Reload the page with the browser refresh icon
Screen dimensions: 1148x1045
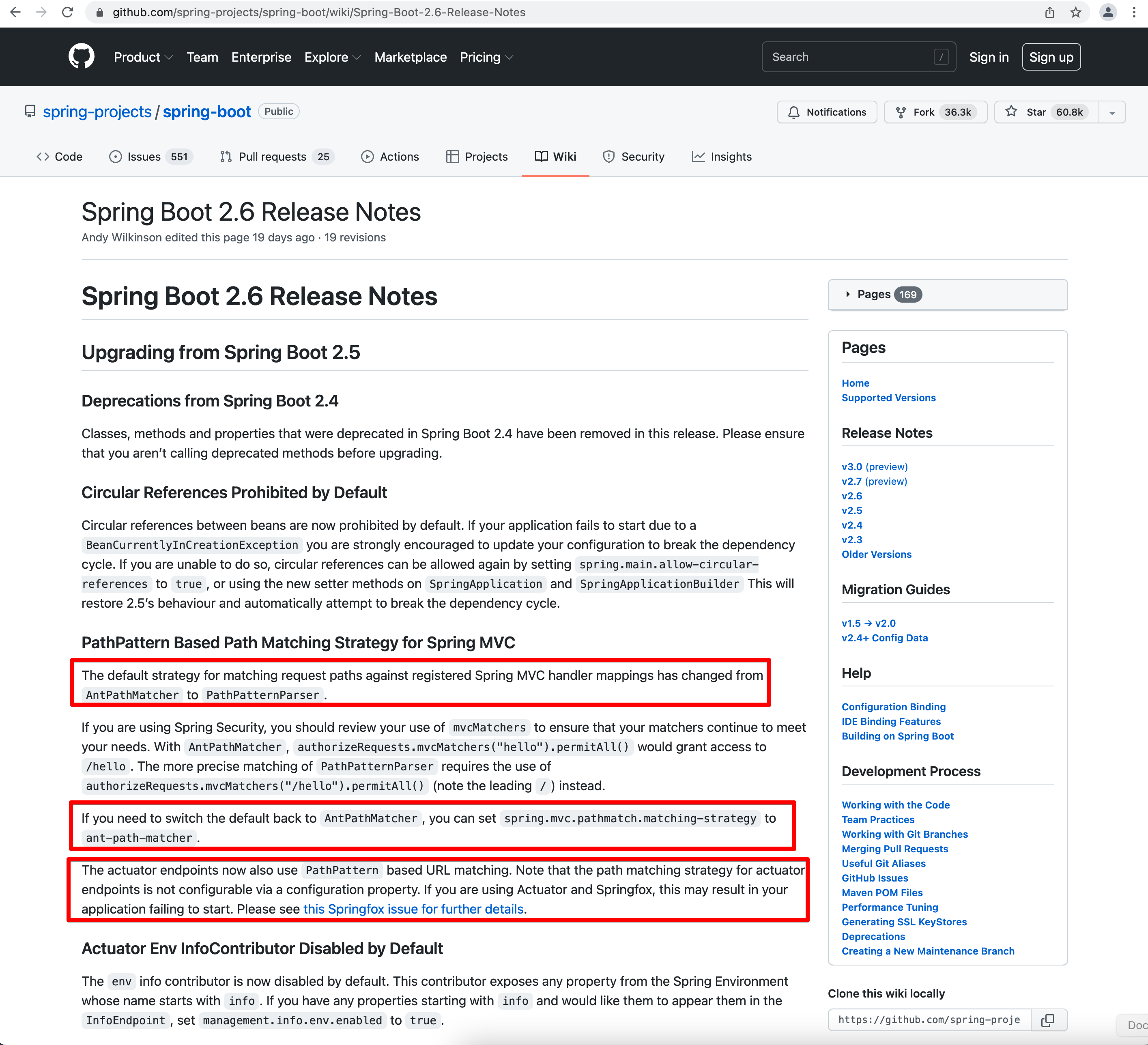(x=68, y=12)
